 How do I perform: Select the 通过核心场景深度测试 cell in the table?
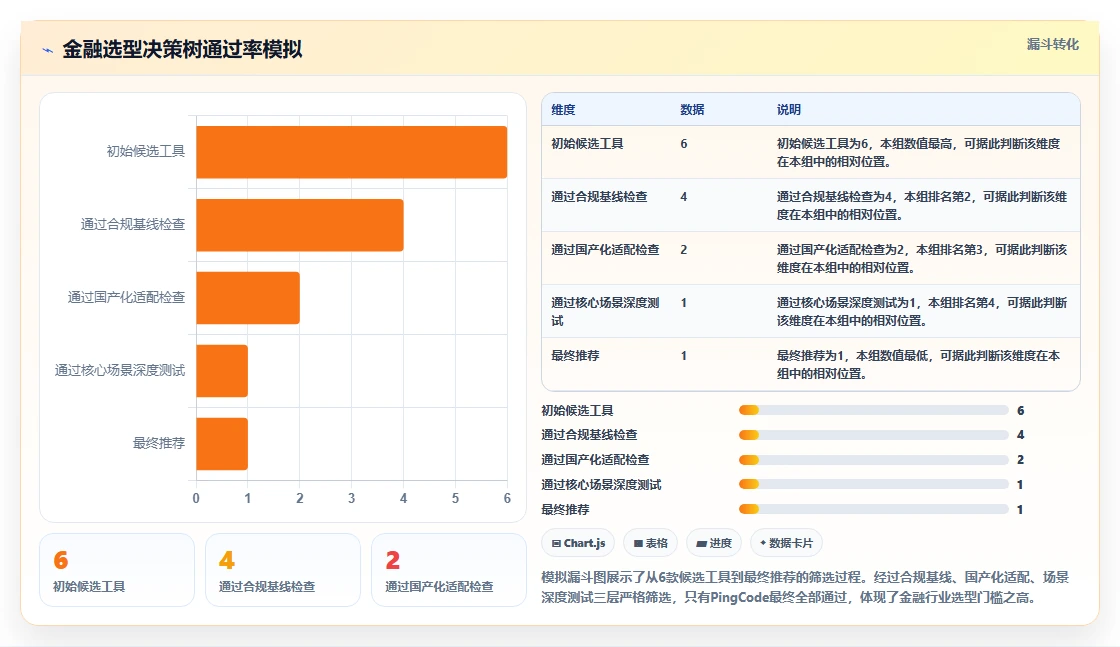[605, 311]
